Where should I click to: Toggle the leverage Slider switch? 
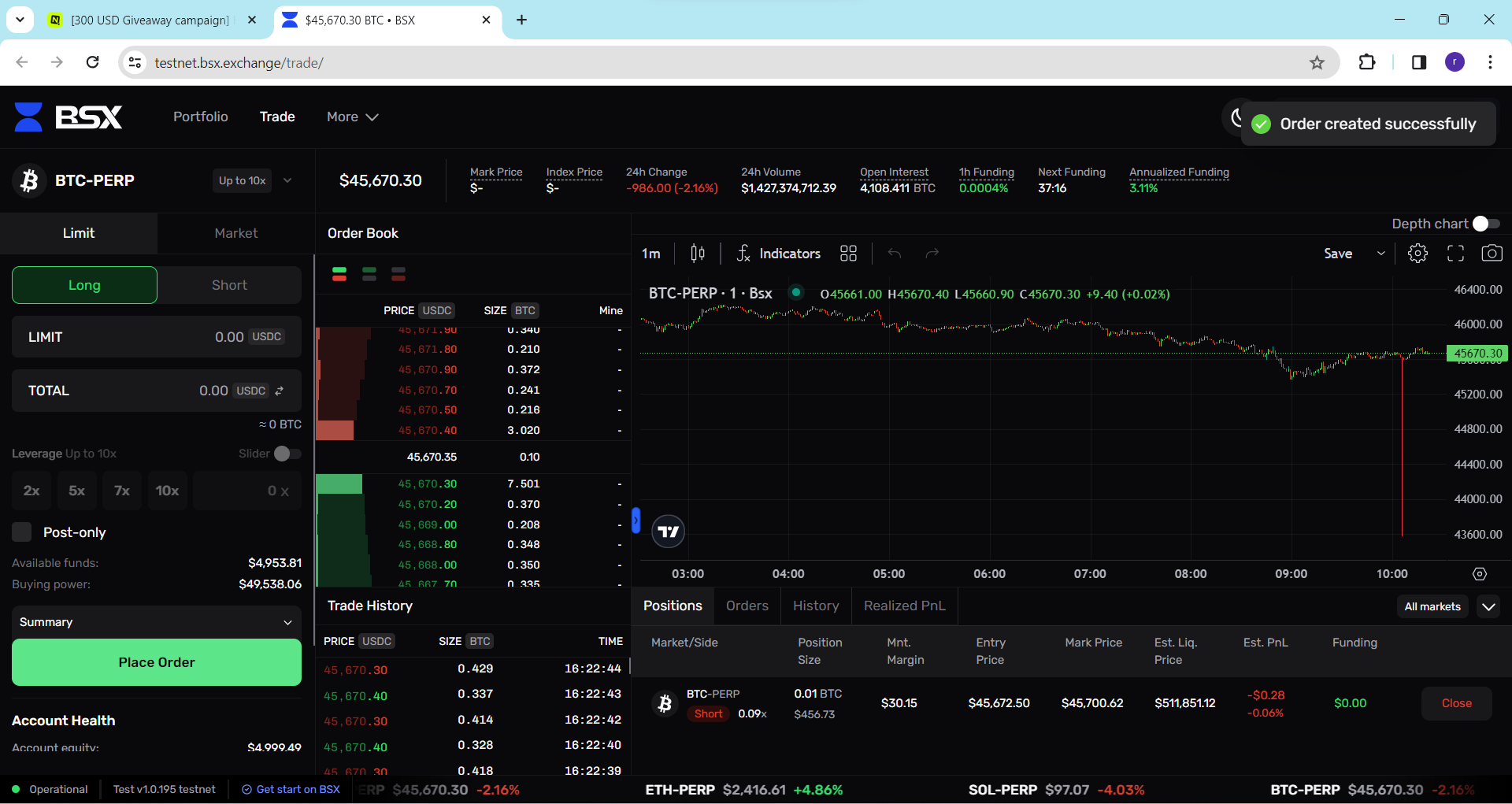point(287,454)
